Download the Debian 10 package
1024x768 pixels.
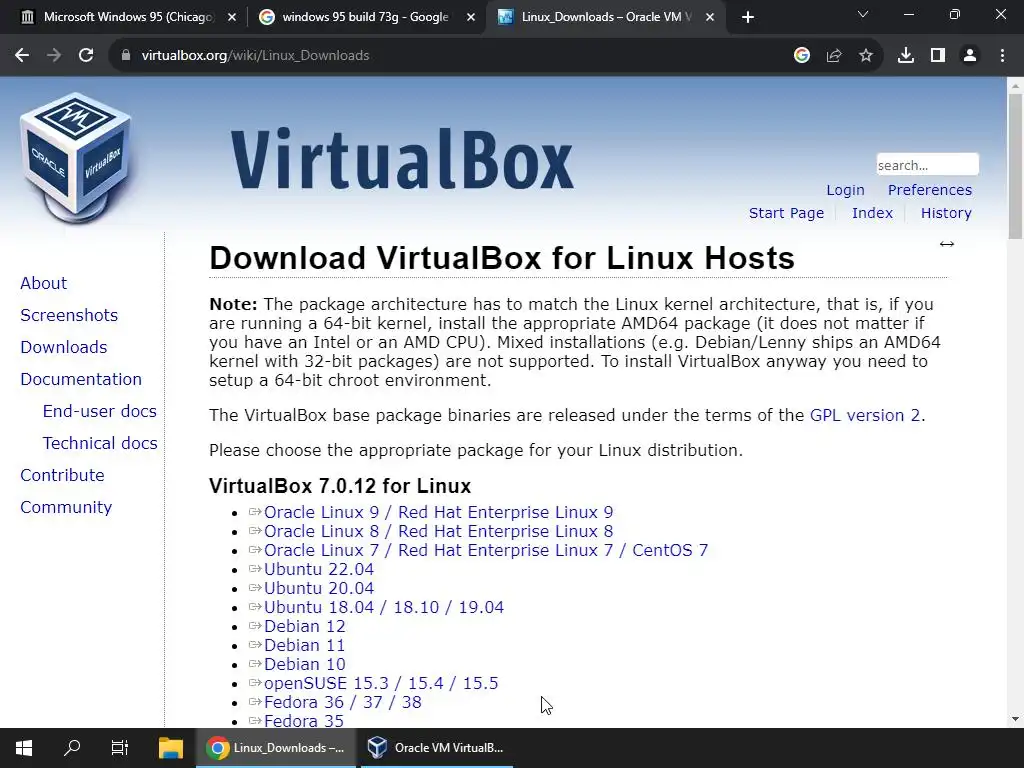(304, 664)
